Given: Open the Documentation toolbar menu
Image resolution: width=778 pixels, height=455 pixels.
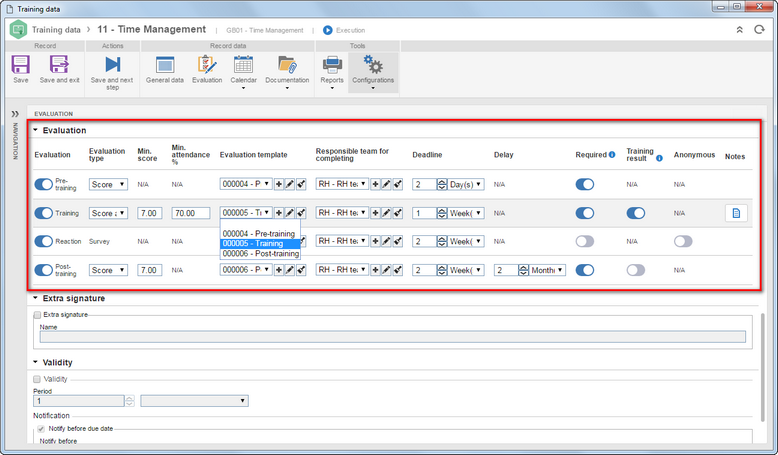Looking at the screenshot, I should coord(287,72).
